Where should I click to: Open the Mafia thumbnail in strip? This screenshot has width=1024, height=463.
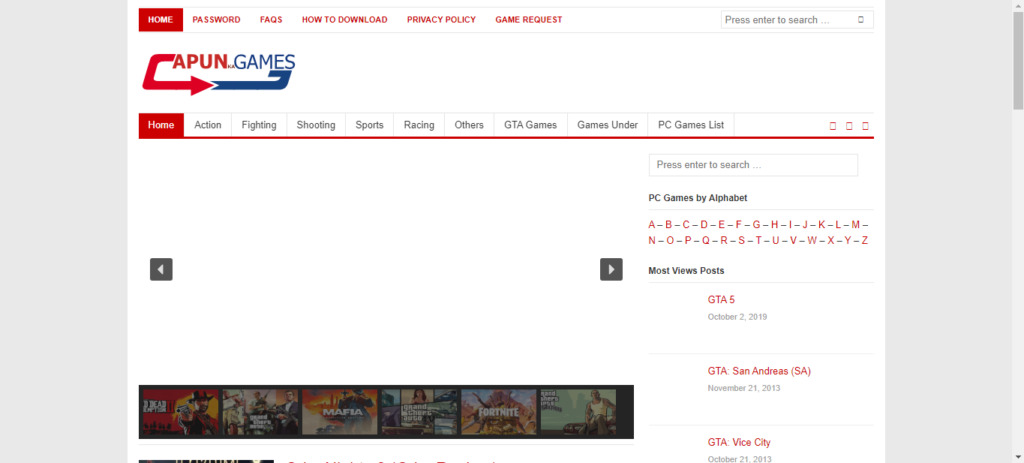[340, 412]
